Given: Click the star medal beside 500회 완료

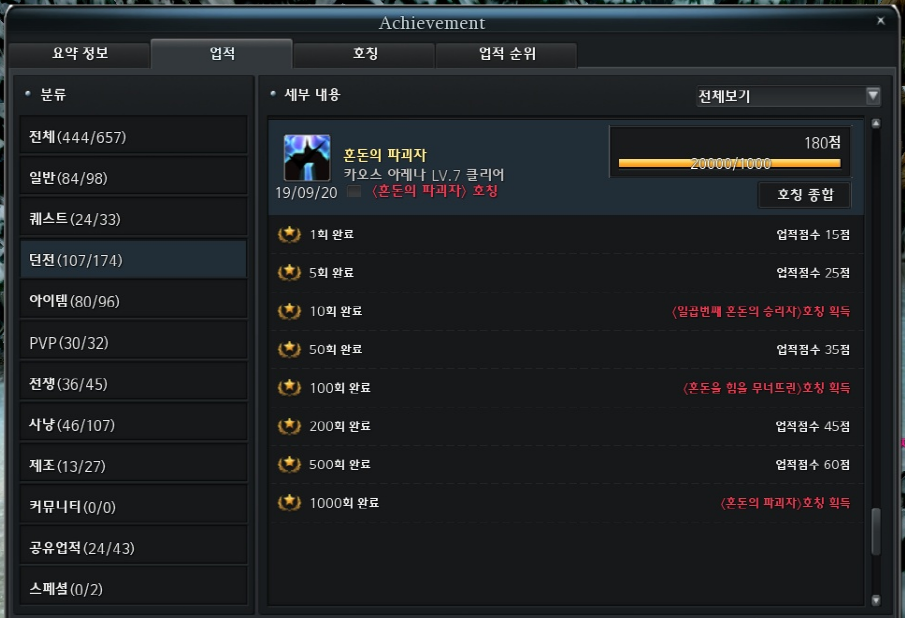Looking at the screenshot, I should tap(289, 465).
